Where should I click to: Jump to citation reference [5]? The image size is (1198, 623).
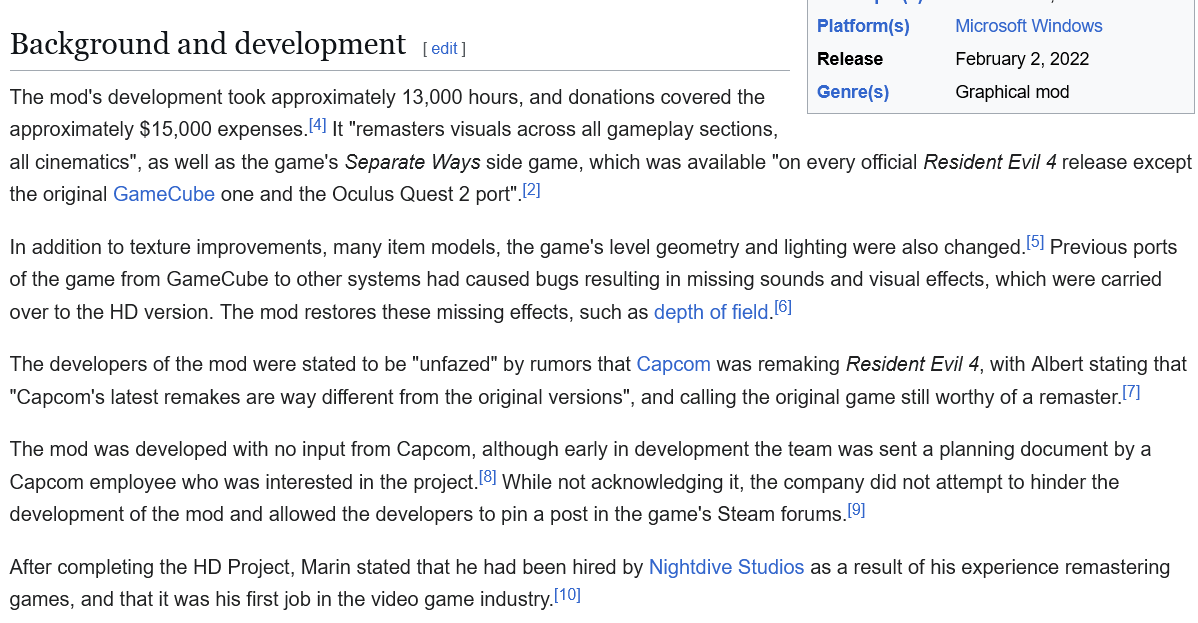pyautogui.click(x=1035, y=242)
